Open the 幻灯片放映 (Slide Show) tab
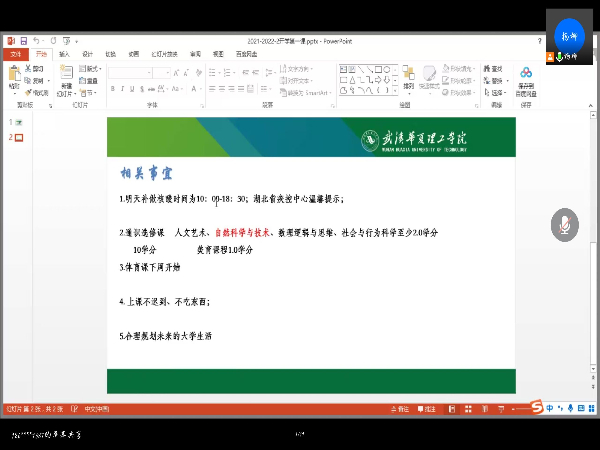 pos(165,54)
